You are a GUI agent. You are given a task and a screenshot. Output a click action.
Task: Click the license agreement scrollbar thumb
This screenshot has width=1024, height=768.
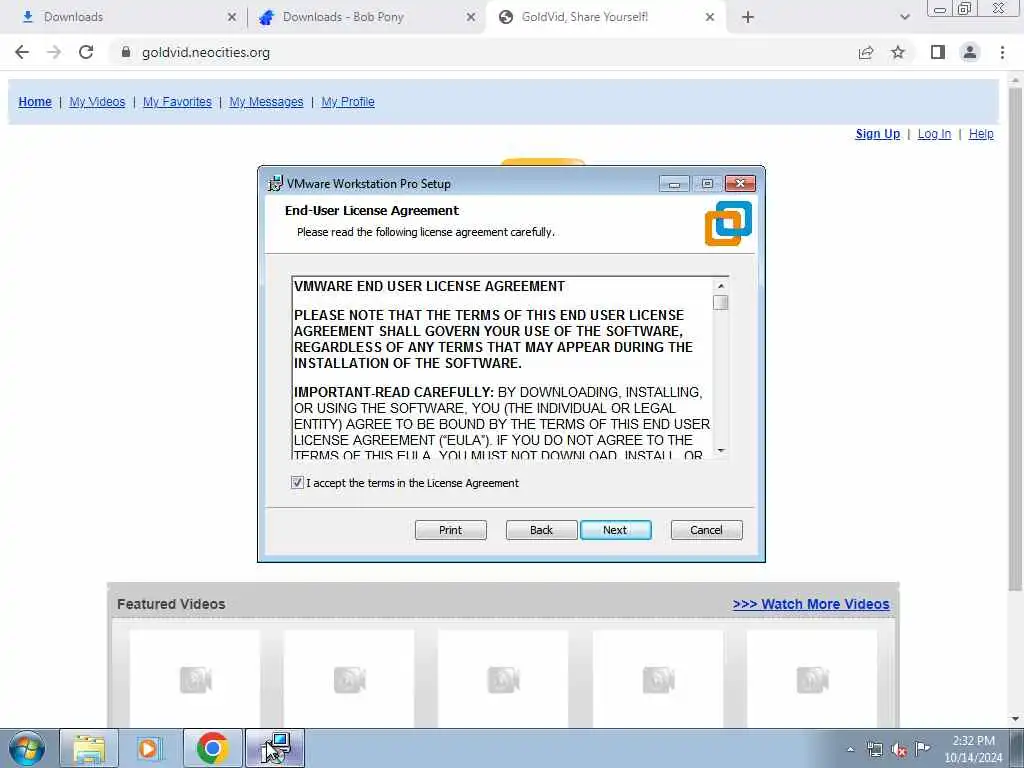721,302
